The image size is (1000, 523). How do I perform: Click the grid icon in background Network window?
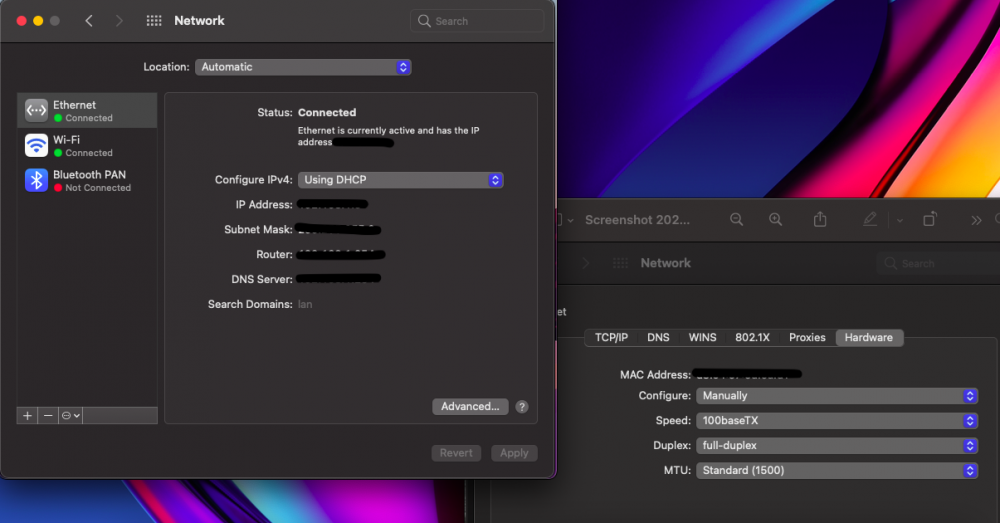click(x=620, y=263)
